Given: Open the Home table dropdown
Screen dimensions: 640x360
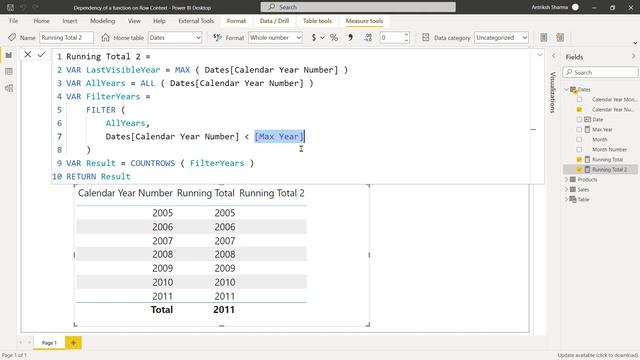Looking at the screenshot, I should tap(175, 38).
